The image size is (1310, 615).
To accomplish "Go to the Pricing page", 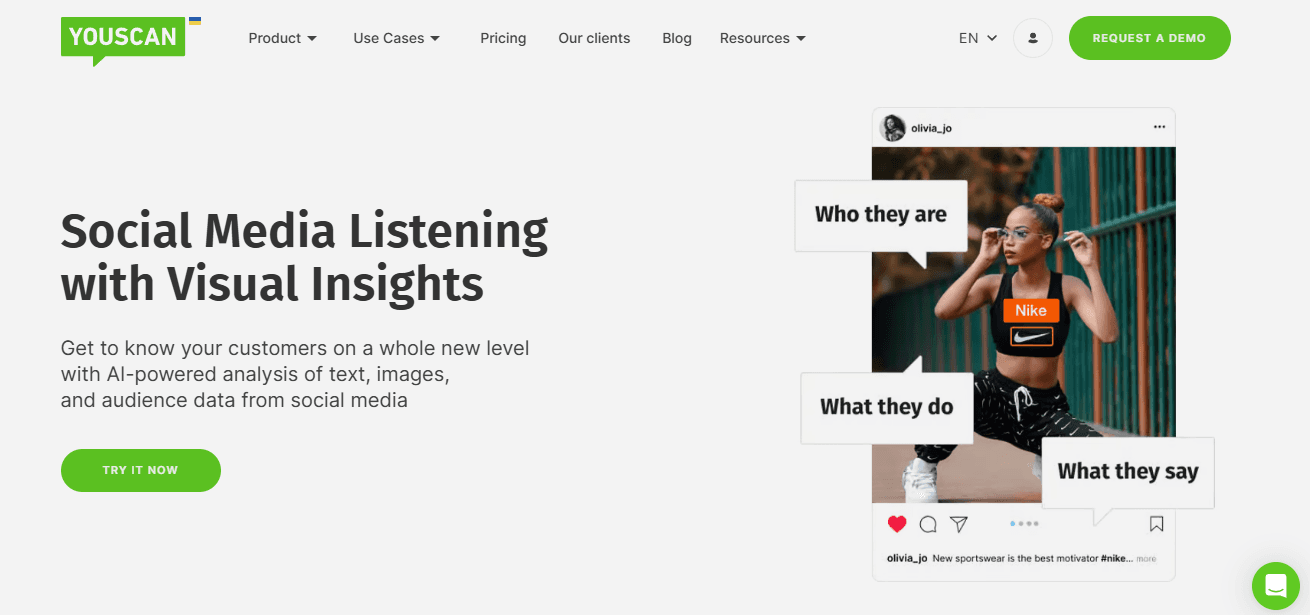I will point(503,38).
